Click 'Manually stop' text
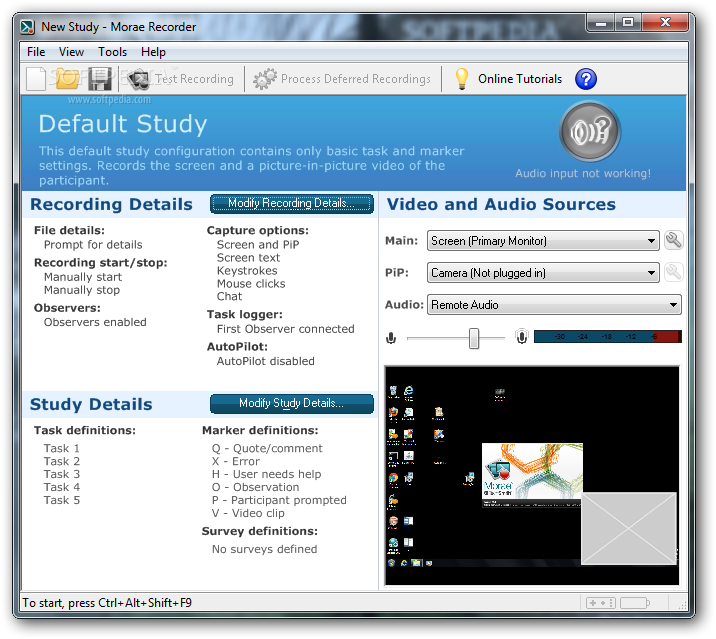This screenshot has width=716, height=639. pos(82,290)
